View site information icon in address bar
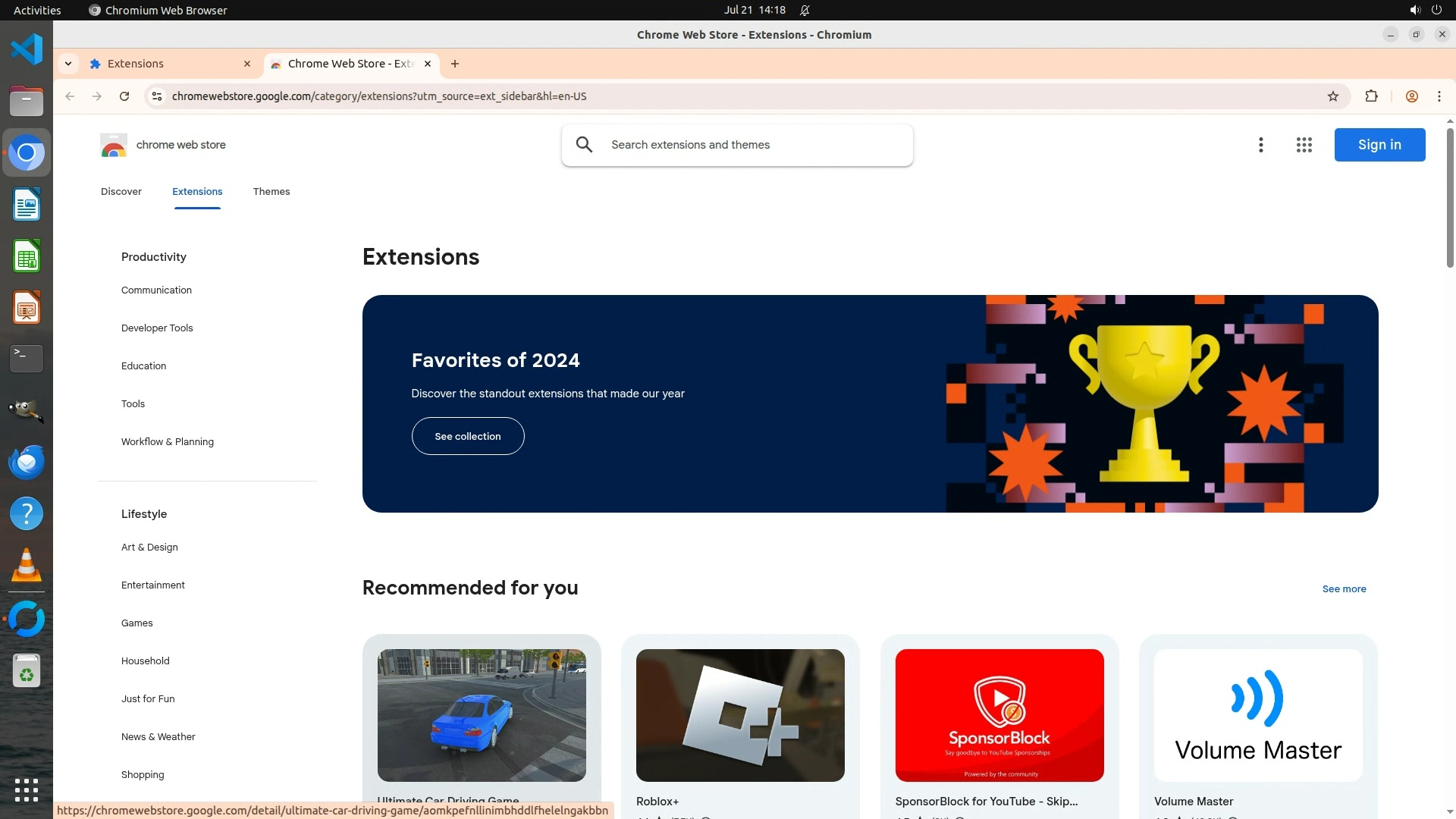1456x819 pixels. [157, 96]
